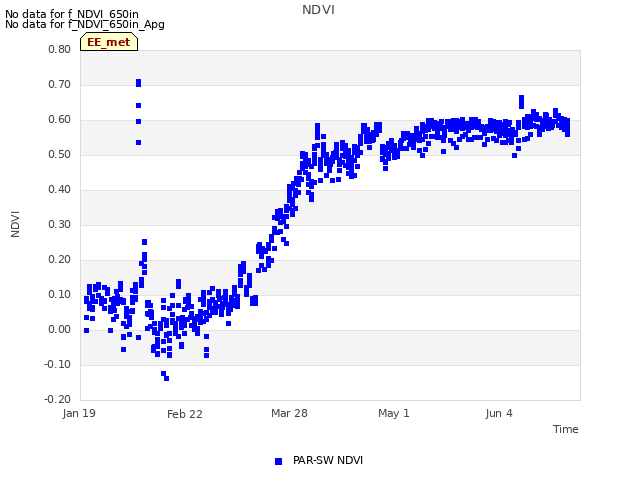Click the 0.70 y-axis tick label
Image resolution: width=640 pixels, height=480 pixels.
[x=60, y=84]
